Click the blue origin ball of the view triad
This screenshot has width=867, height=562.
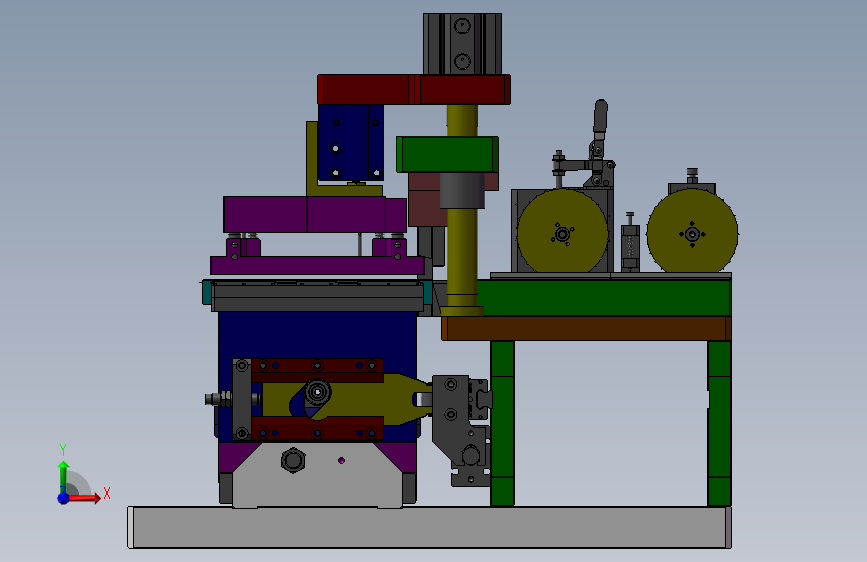click(63, 498)
